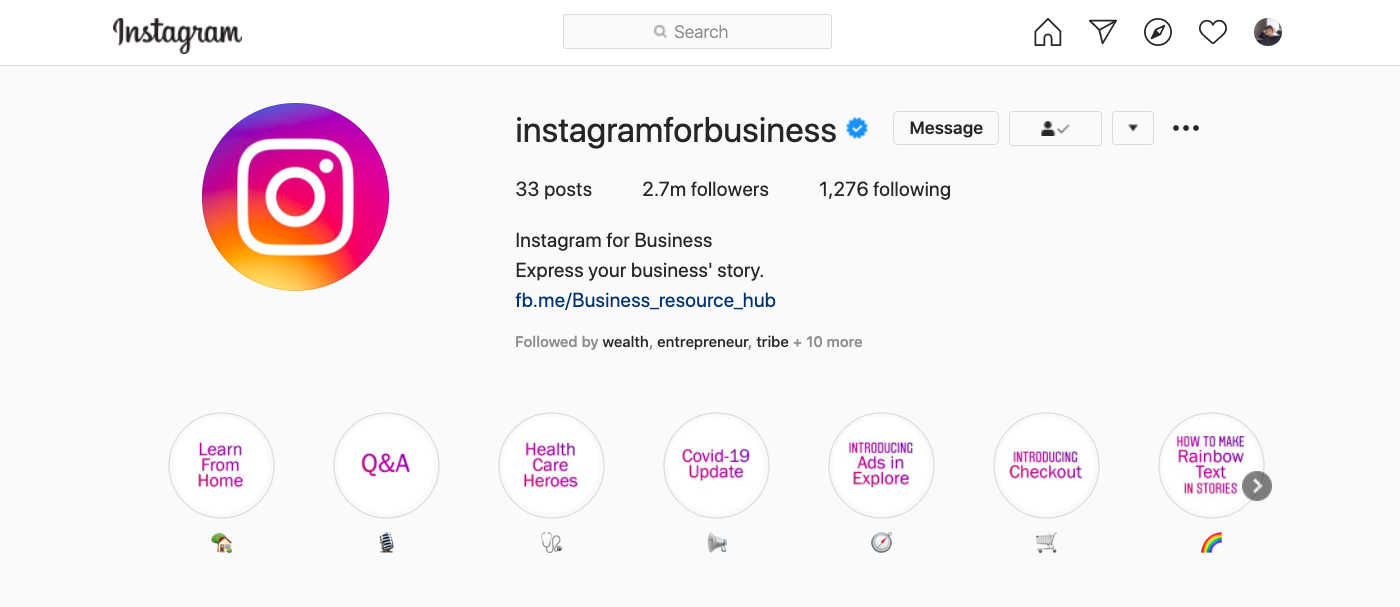Open the three-dots options menu

1186,128
